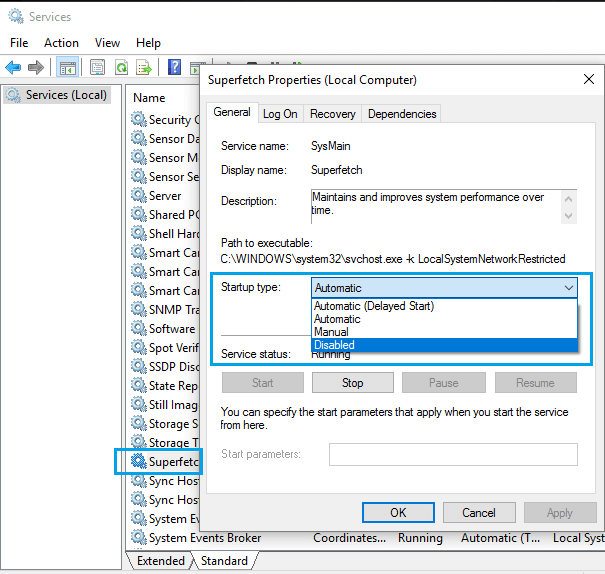Image resolution: width=605 pixels, height=574 pixels.
Task: Click the Stop service button
Action: coord(353,383)
